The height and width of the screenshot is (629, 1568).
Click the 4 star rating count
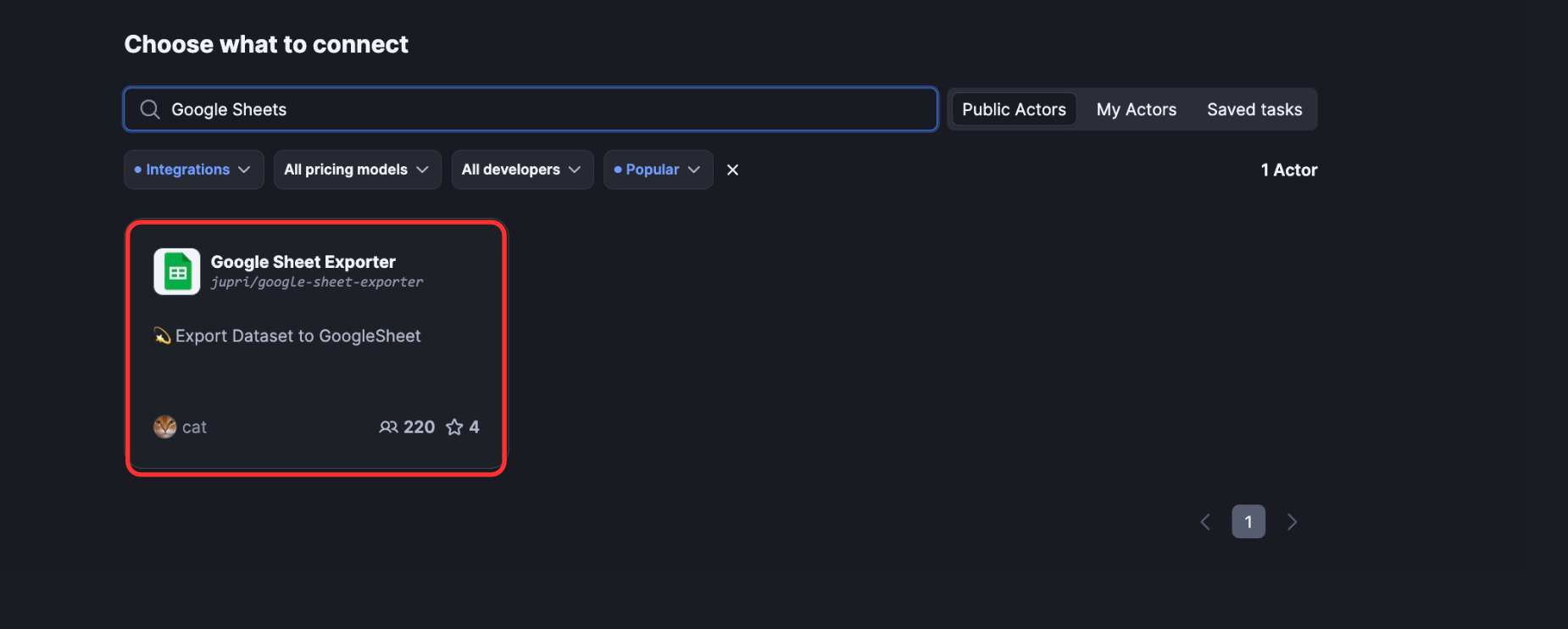(475, 427)
